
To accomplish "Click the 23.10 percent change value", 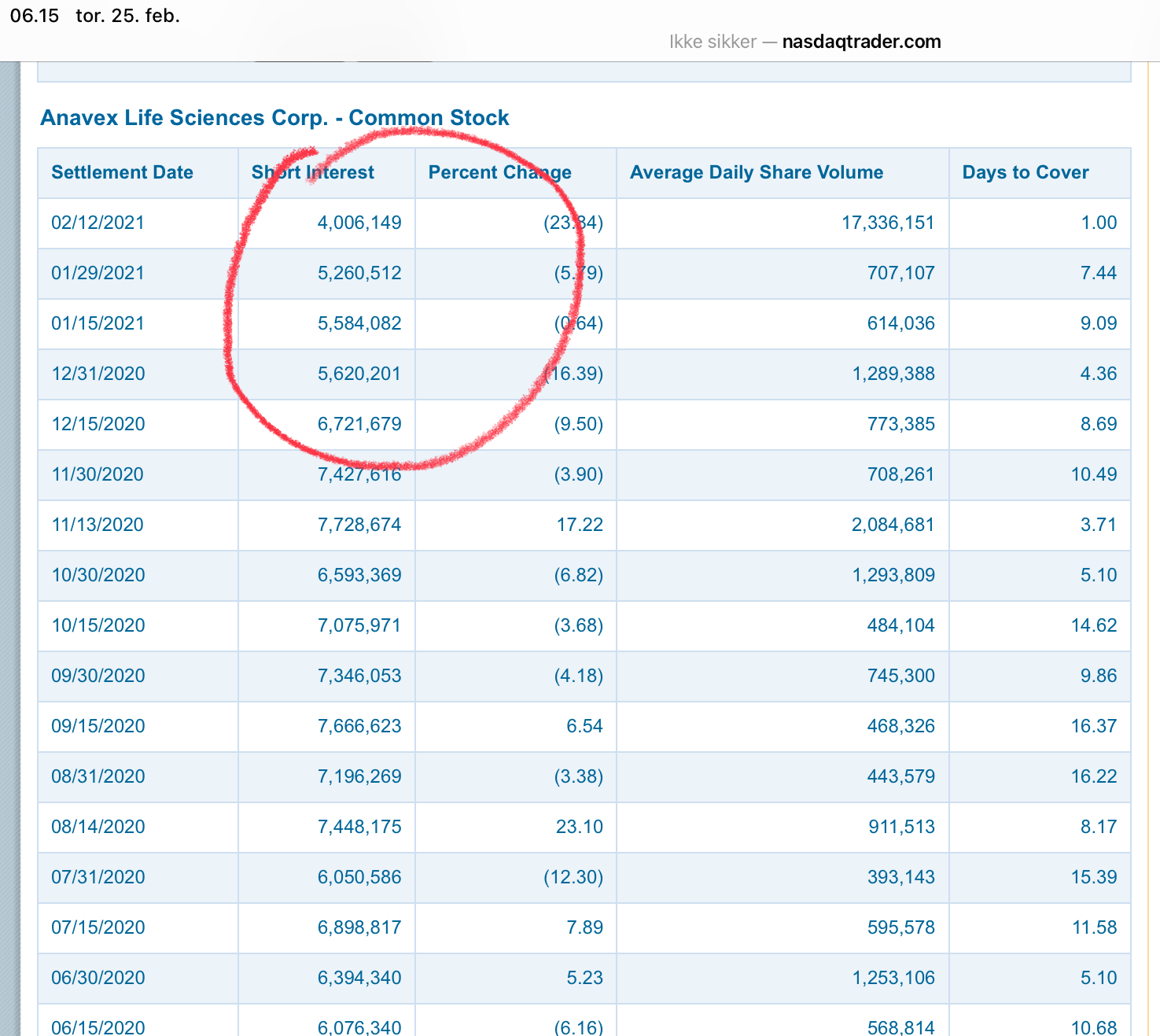I will 580,827.
